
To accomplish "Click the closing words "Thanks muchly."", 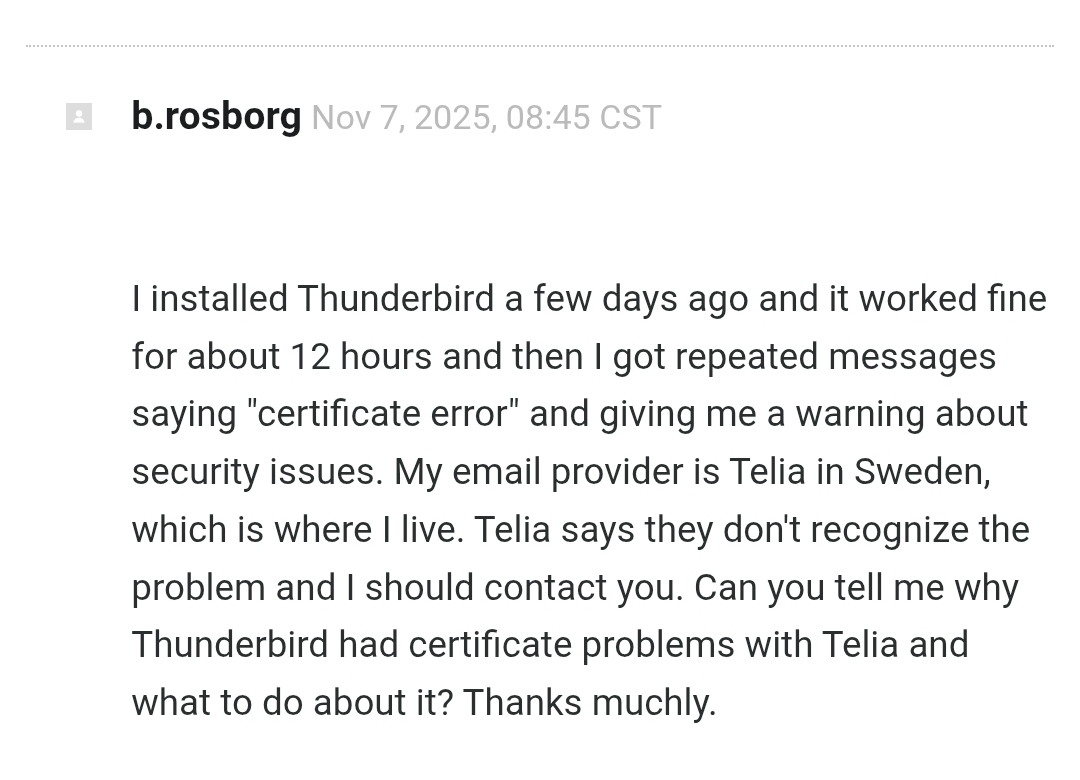I will pyautogui.click(x=589, y=703).
